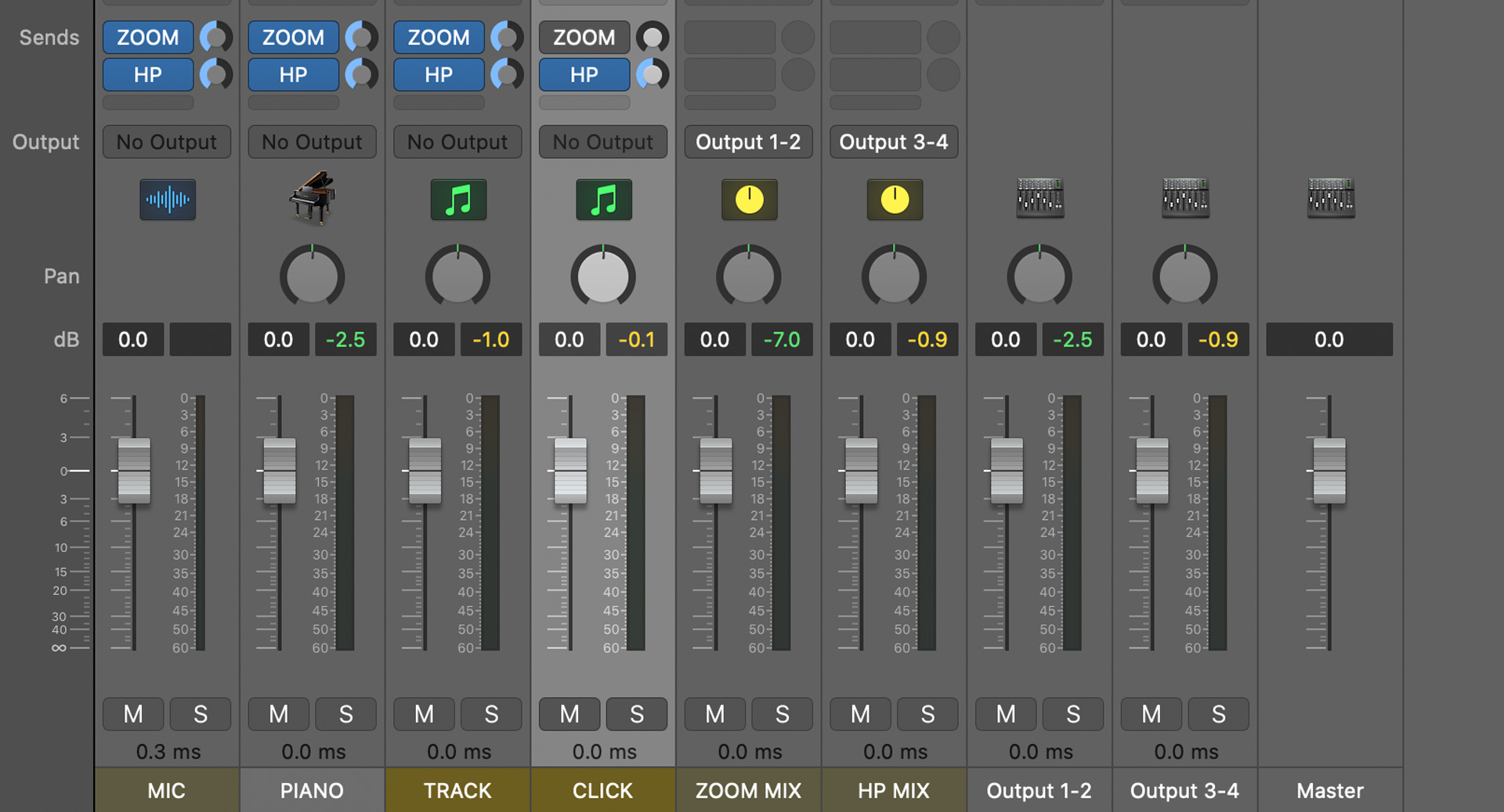Click the HP send level knob on CLICK
This screenshot has width=1504, height=812.
[x=653, y=74]
